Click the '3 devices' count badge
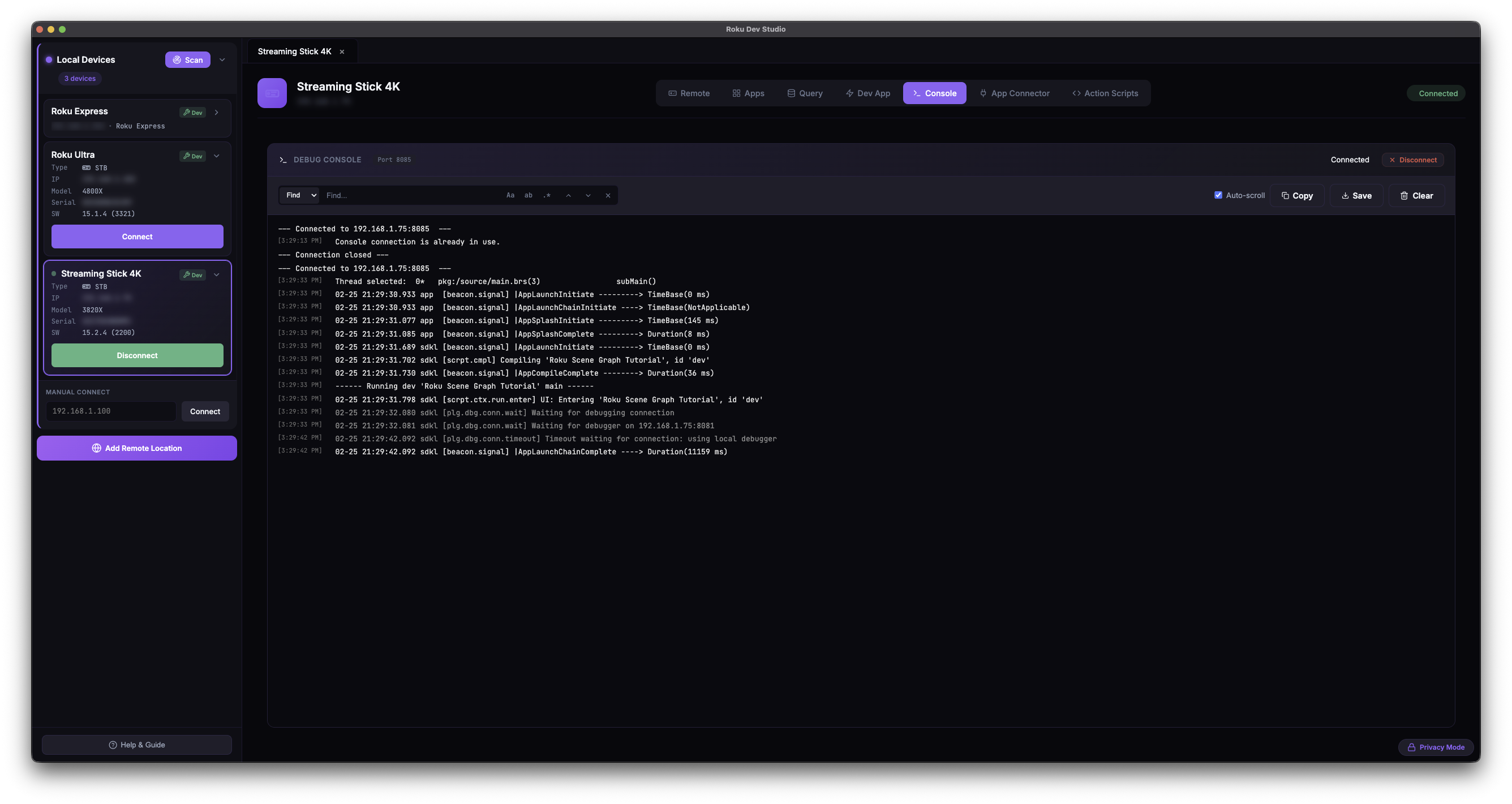 click(x=80, y=79)
